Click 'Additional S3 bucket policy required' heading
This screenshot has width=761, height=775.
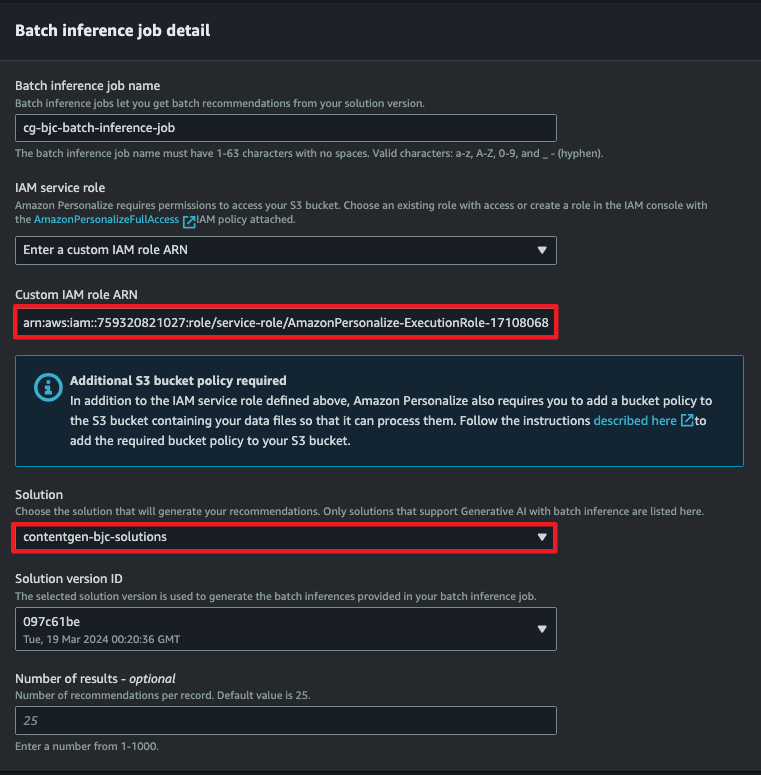(178, 381)
